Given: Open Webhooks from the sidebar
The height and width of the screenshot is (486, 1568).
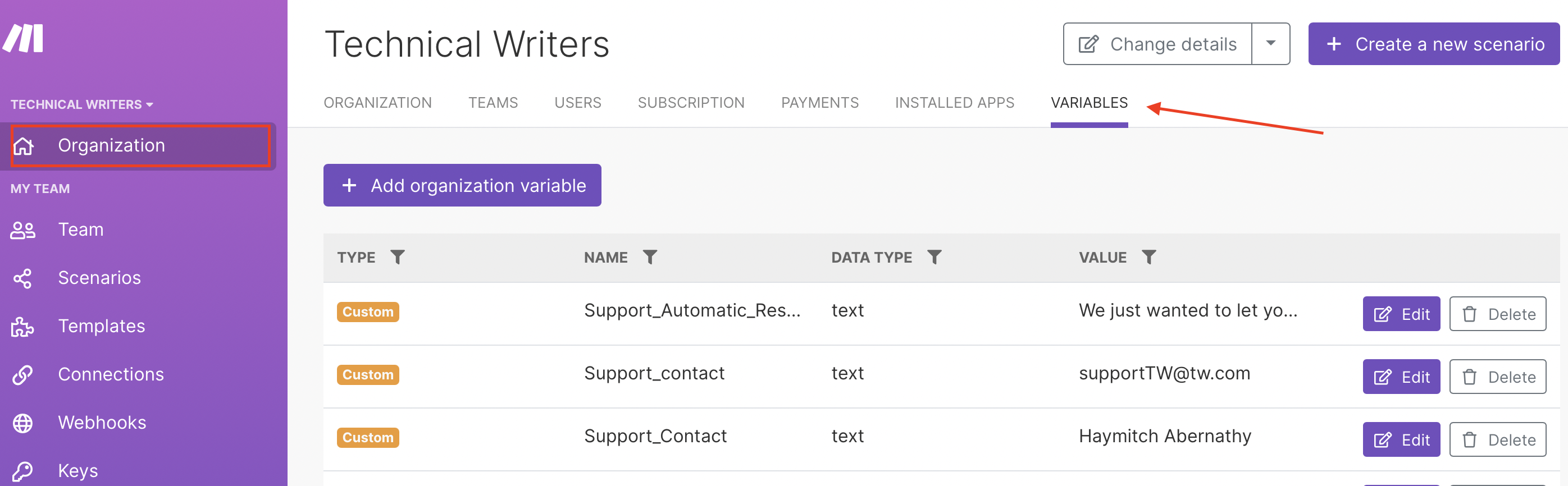Looking at the screenshot, I should tap(102, 422).
